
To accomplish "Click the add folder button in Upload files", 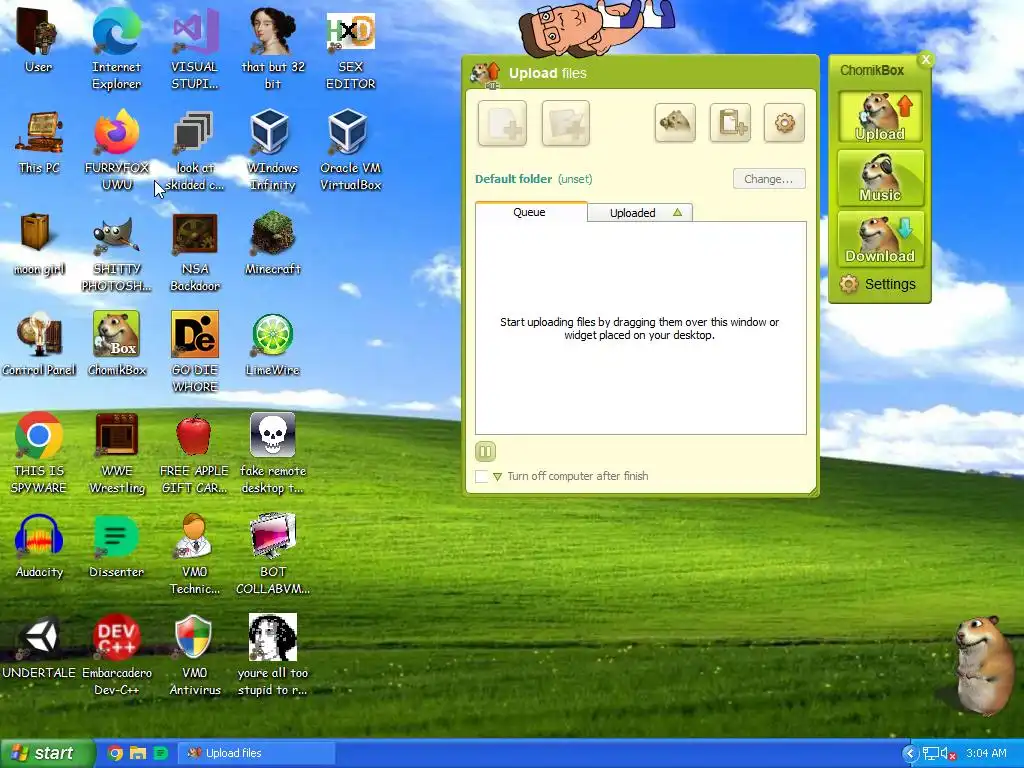I will pos(566,123).
